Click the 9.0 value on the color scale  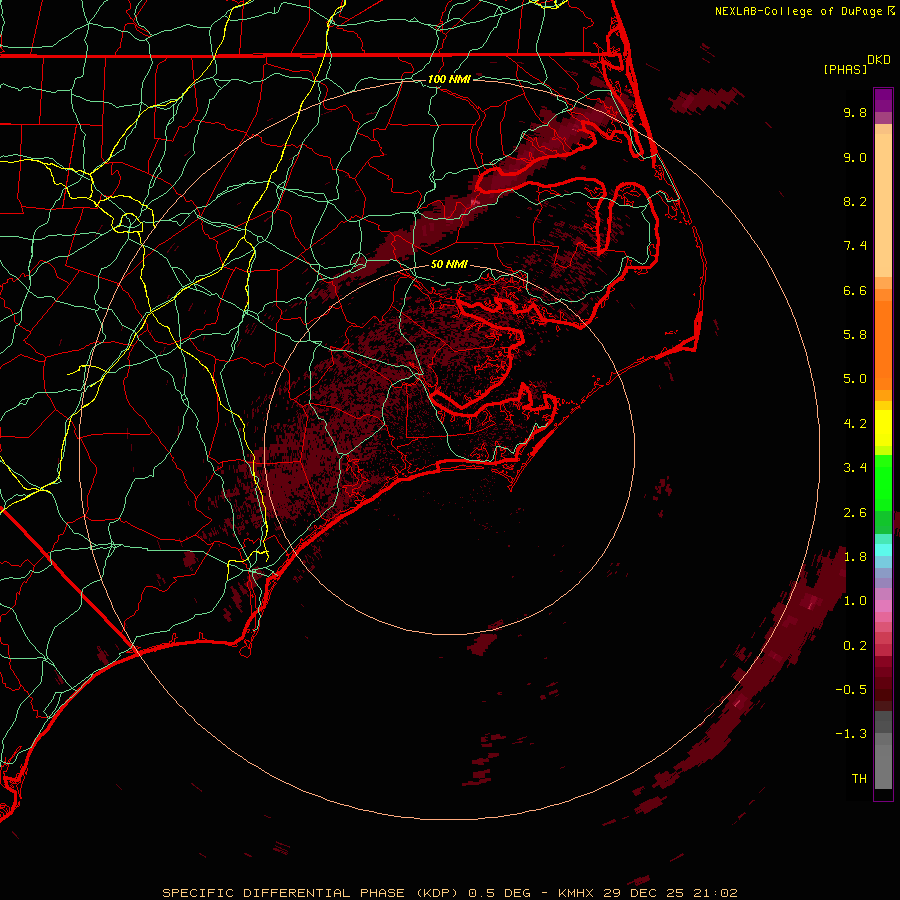pyautogui.click(x=855, y=157)
